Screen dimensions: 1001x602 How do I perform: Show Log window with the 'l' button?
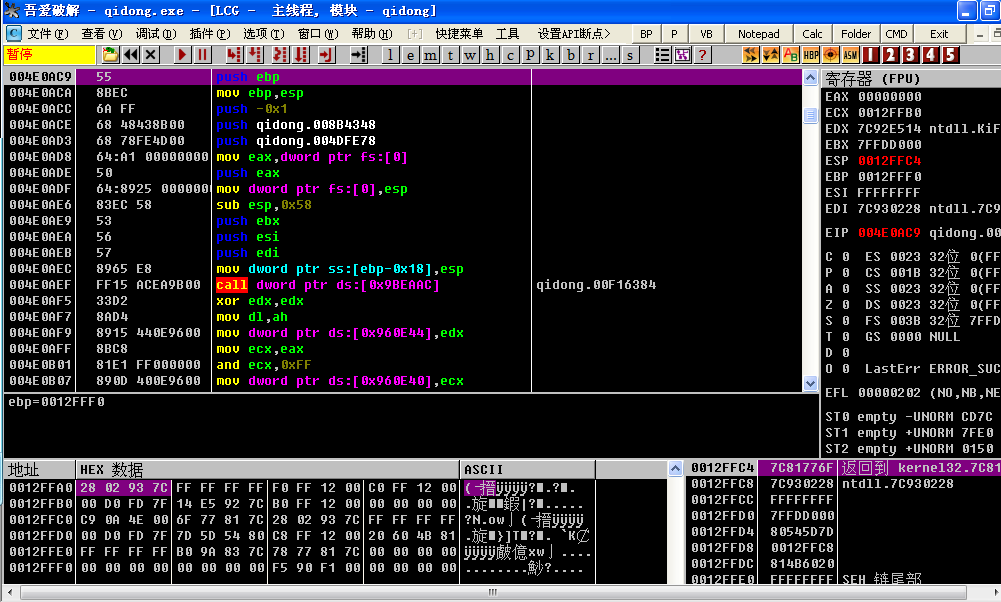point(390,55)
